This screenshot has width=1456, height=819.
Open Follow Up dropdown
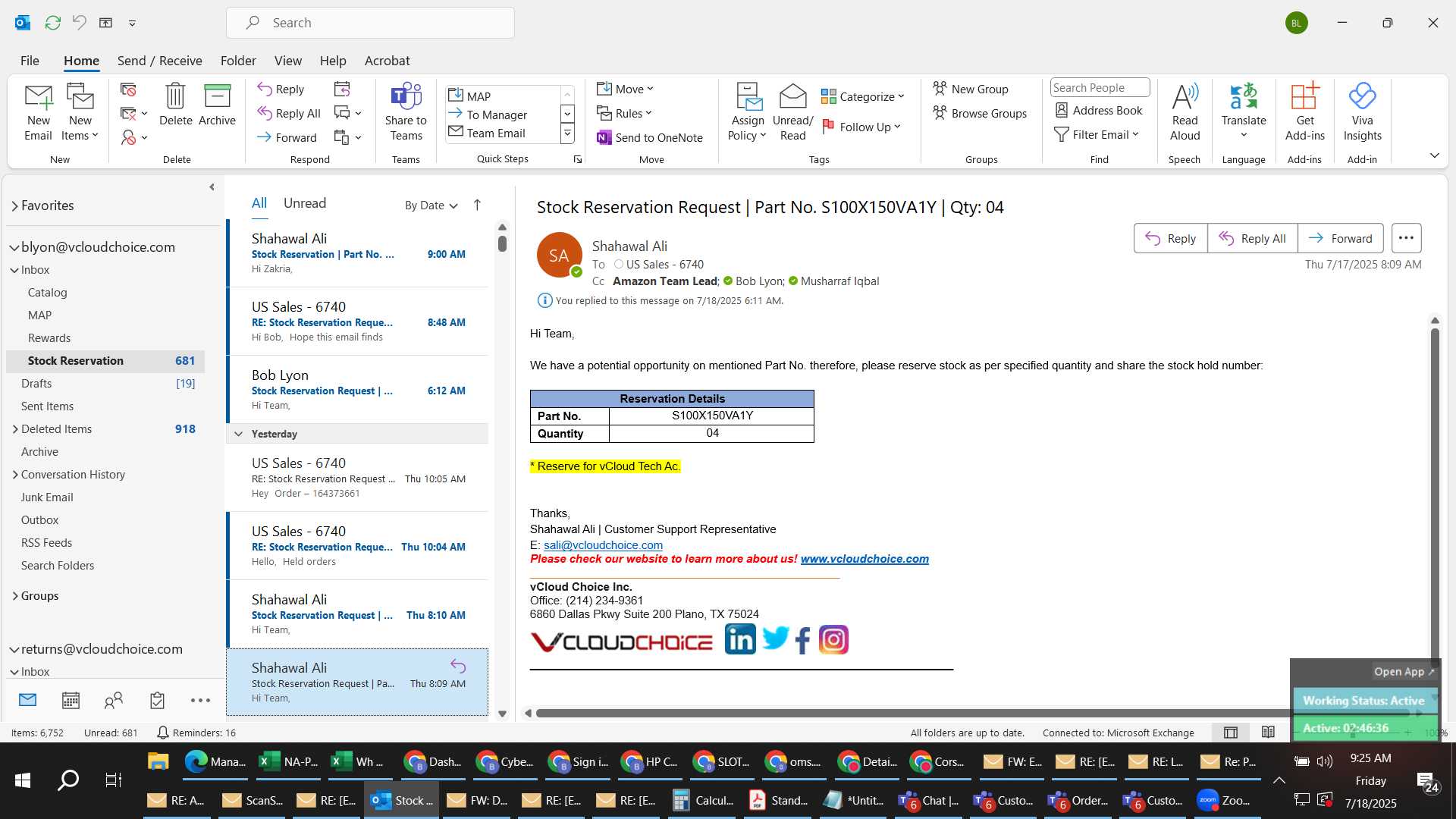coord(861,127)
